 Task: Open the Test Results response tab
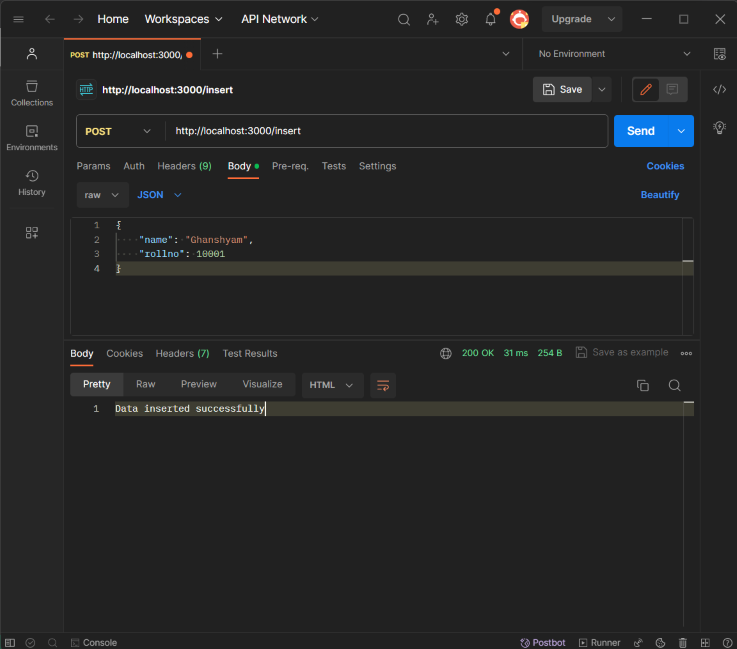coord(250,353)
